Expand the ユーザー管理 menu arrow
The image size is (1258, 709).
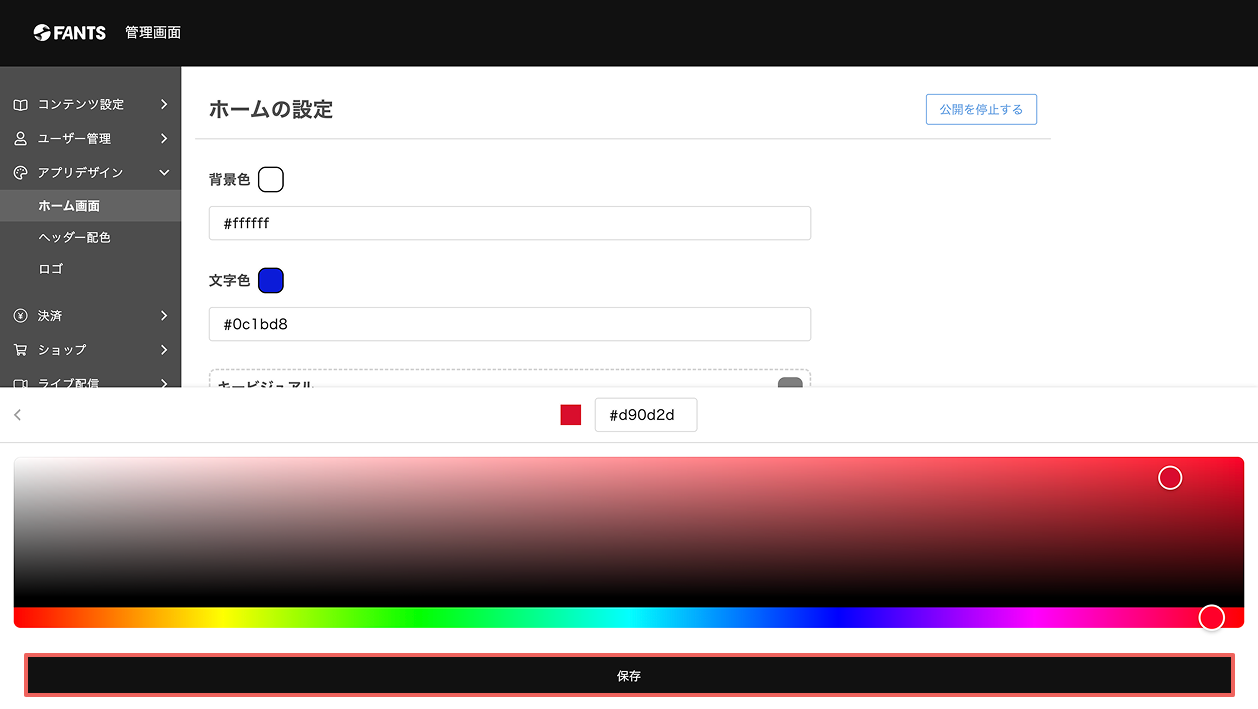point(164,139)
